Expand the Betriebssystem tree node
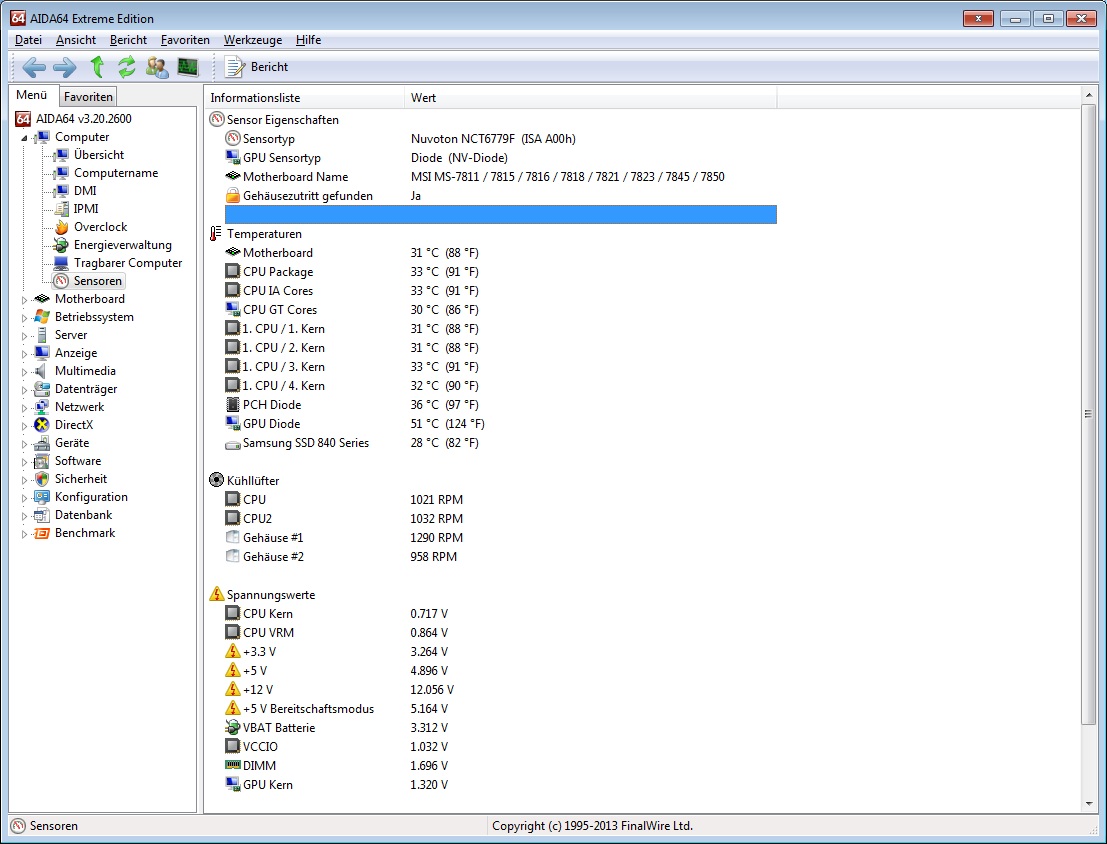The image size is (1107, 844). [x=24, y=318]
